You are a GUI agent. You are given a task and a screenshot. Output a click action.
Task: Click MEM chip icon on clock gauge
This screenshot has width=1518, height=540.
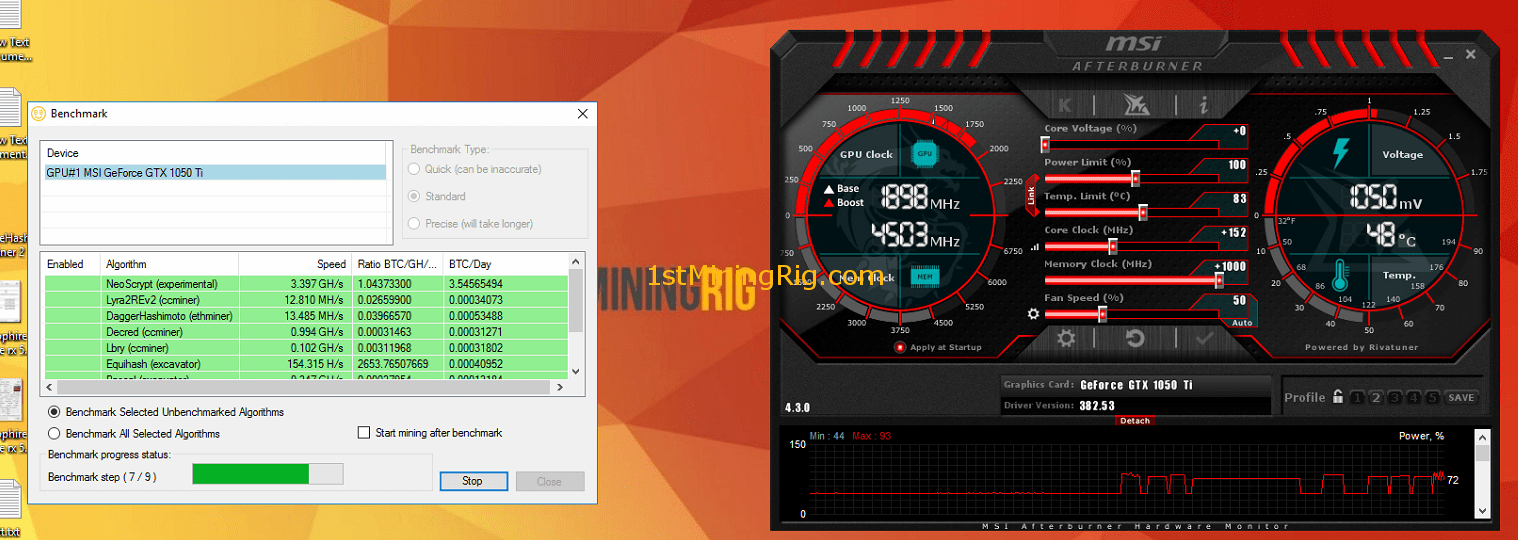[x=925, y=276]
